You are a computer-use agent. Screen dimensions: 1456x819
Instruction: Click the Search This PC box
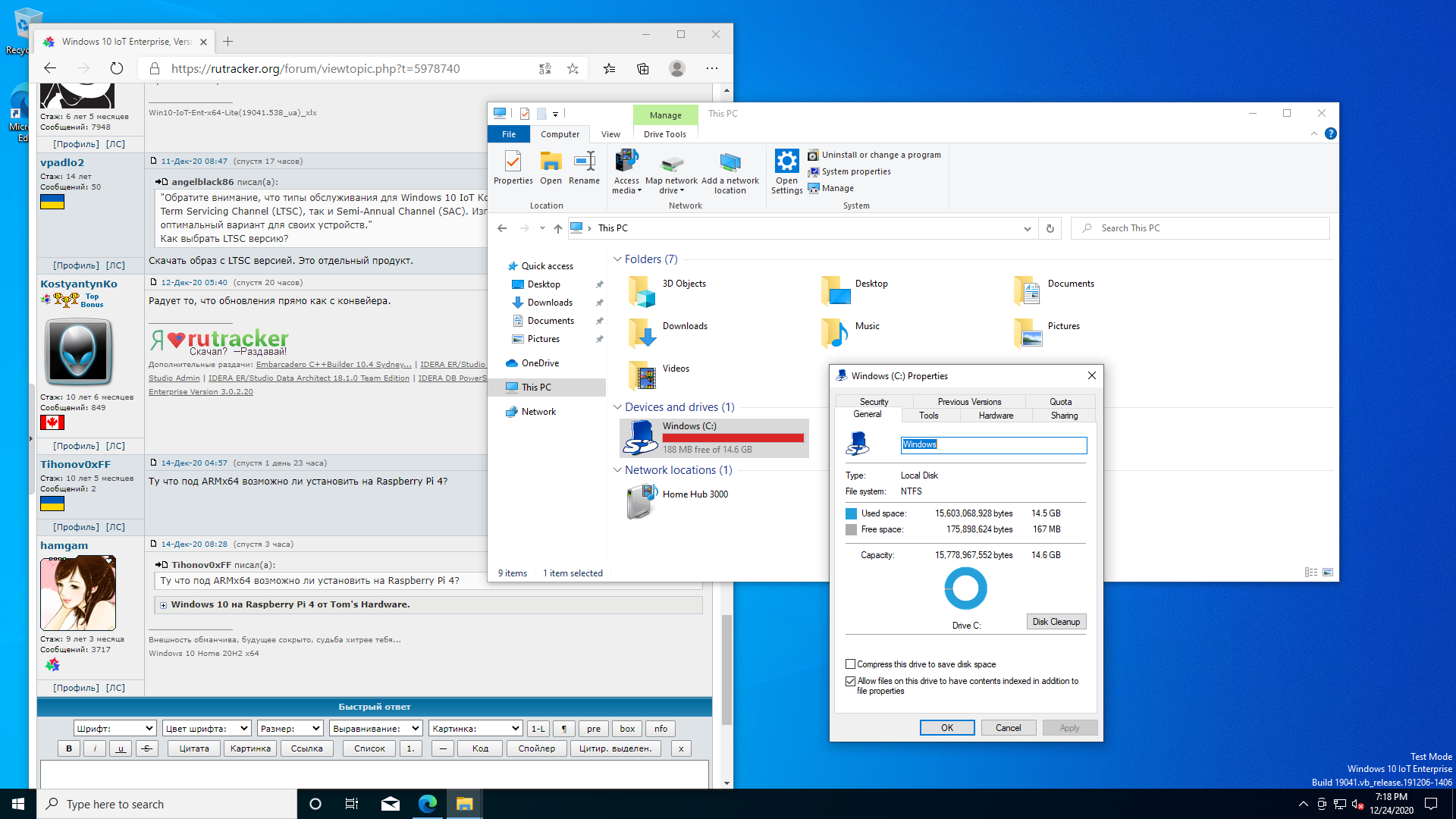coord(1200,228)
